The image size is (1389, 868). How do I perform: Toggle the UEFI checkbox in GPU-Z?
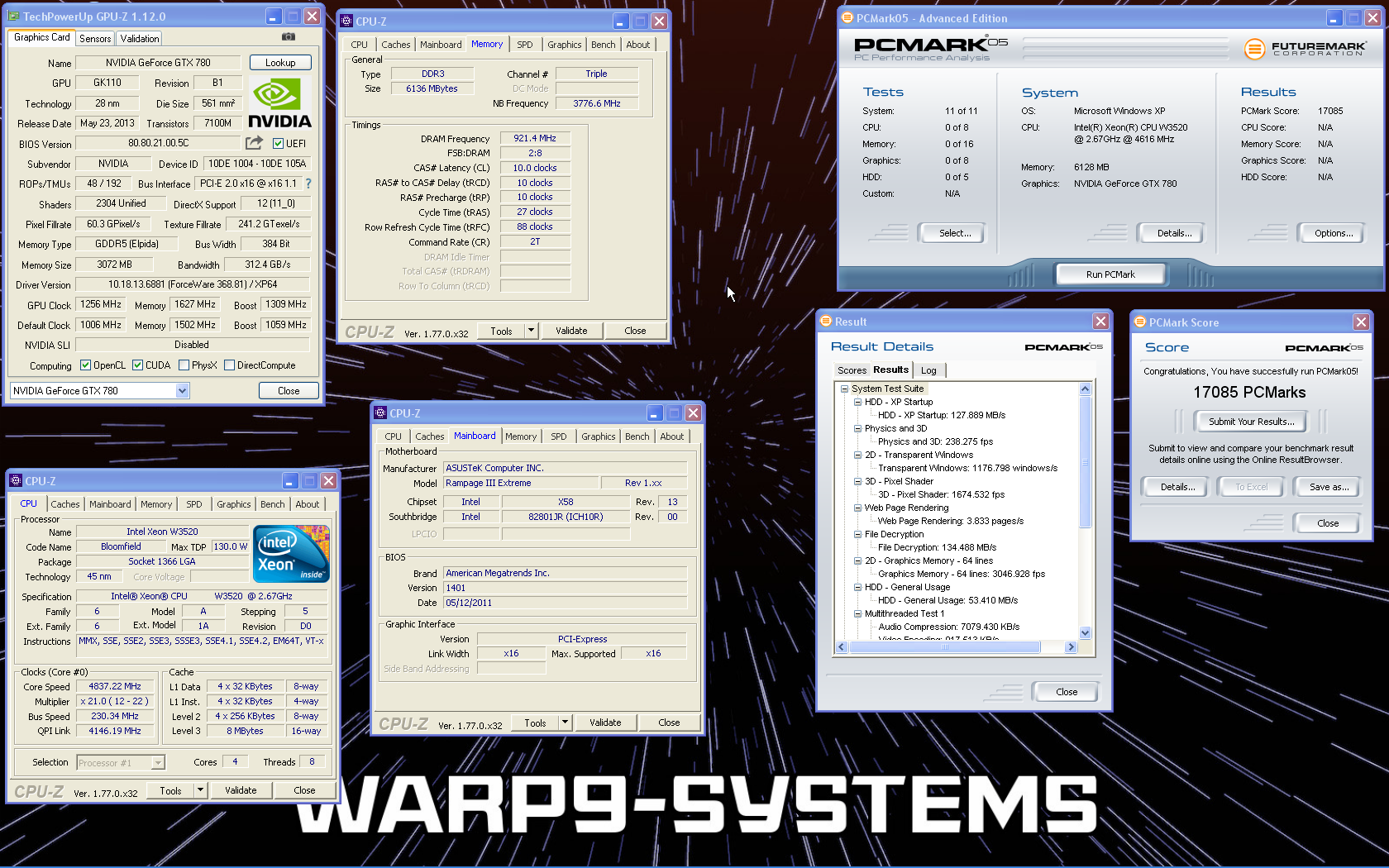(x=279, y=143)
